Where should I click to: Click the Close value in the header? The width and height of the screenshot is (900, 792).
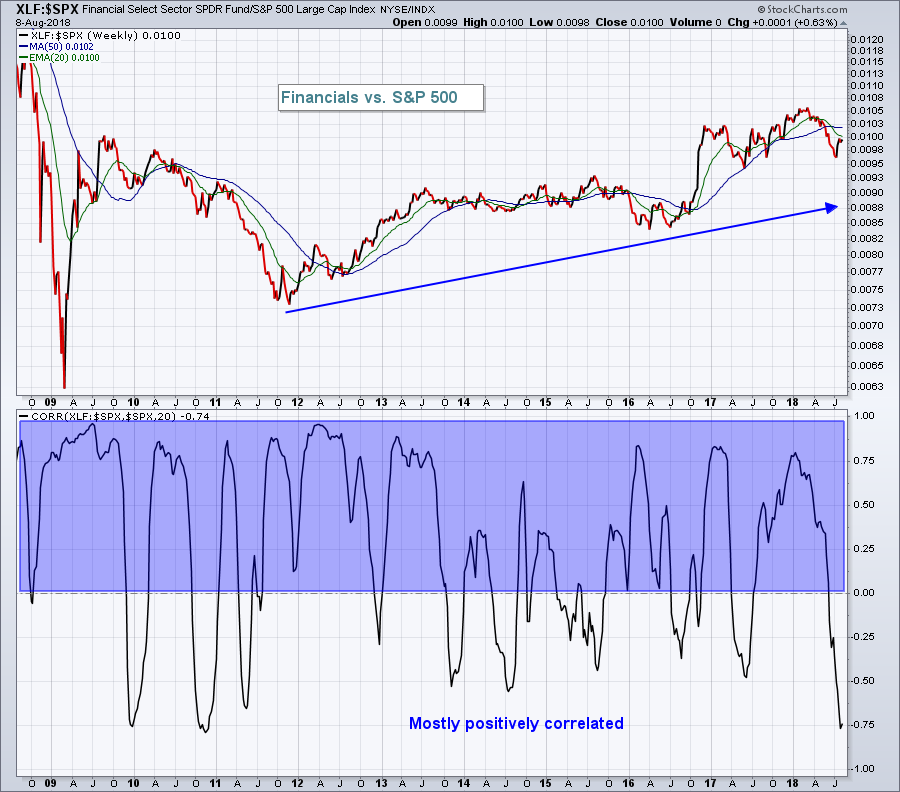click(x=629, y=22)
